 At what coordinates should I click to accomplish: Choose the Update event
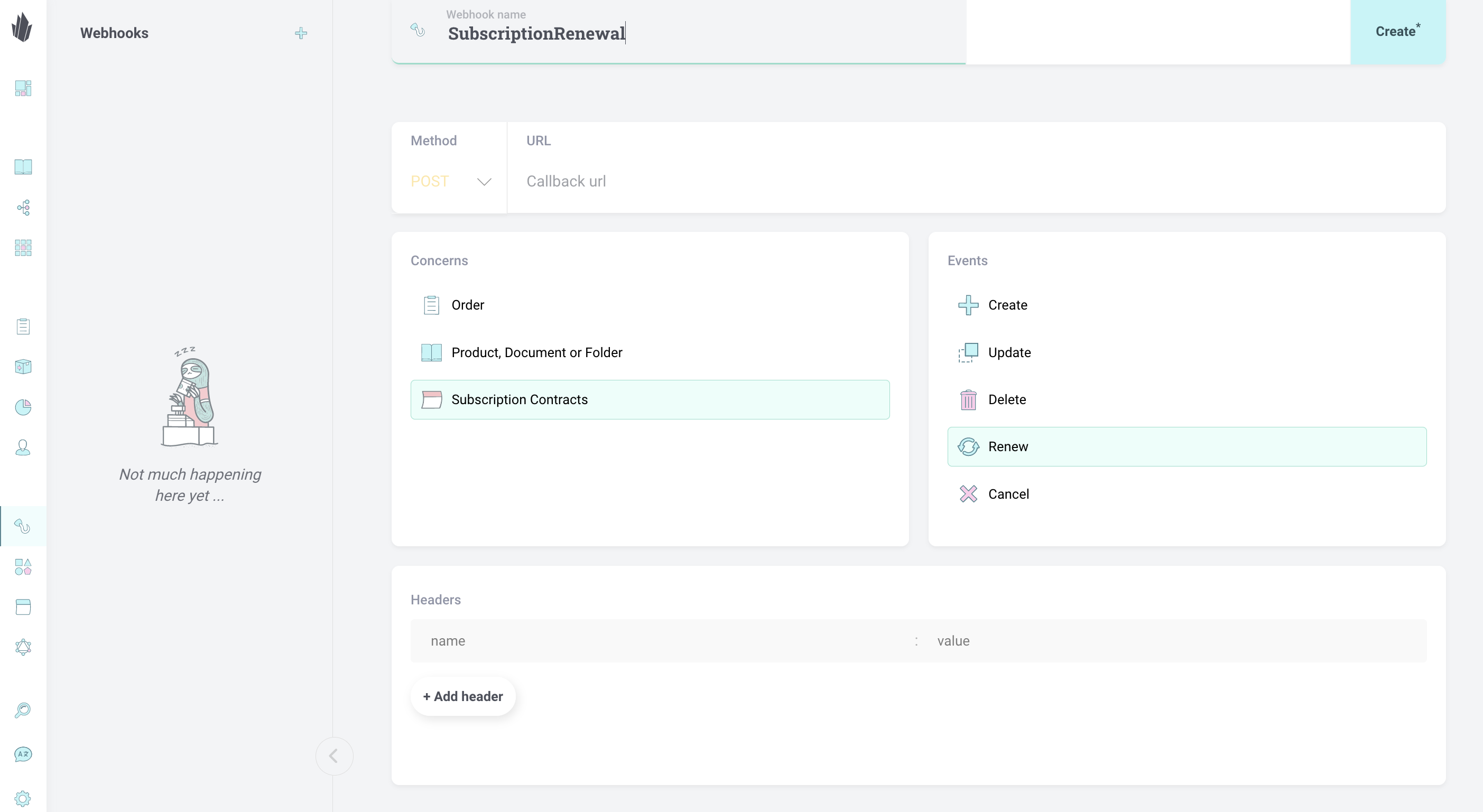pos(1187,352)
